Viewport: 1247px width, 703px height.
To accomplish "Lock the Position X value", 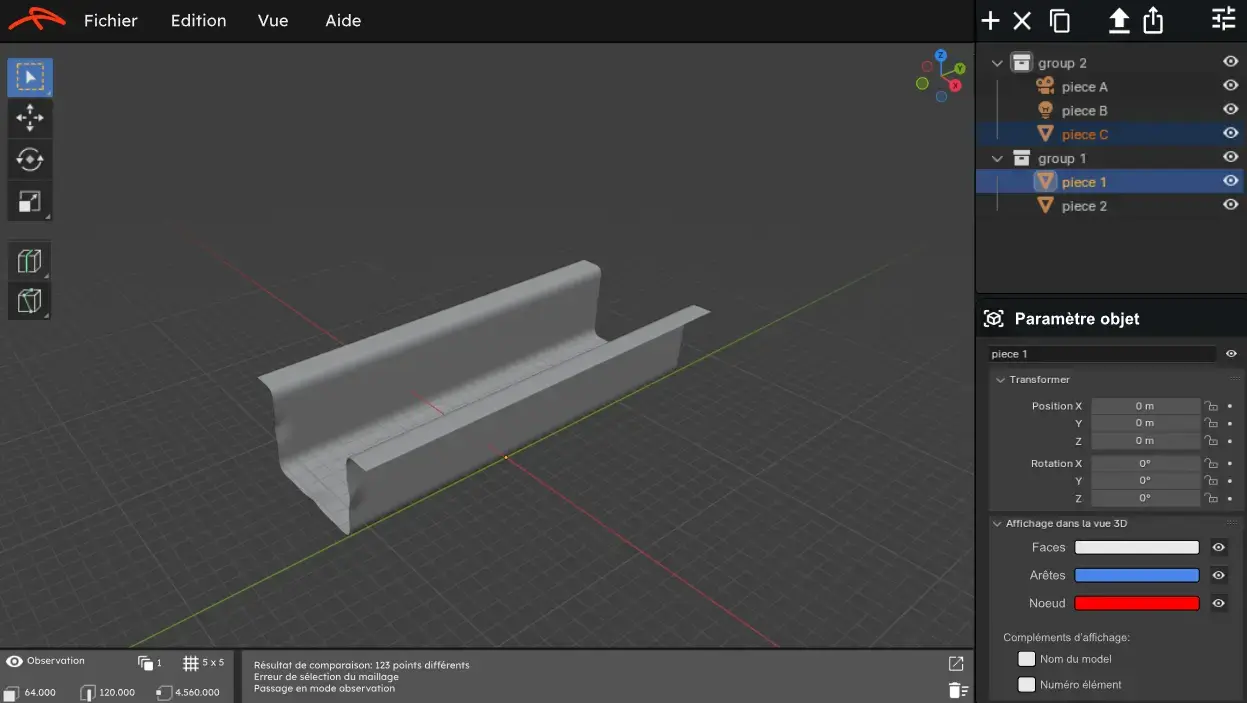I will point(1211,406).
